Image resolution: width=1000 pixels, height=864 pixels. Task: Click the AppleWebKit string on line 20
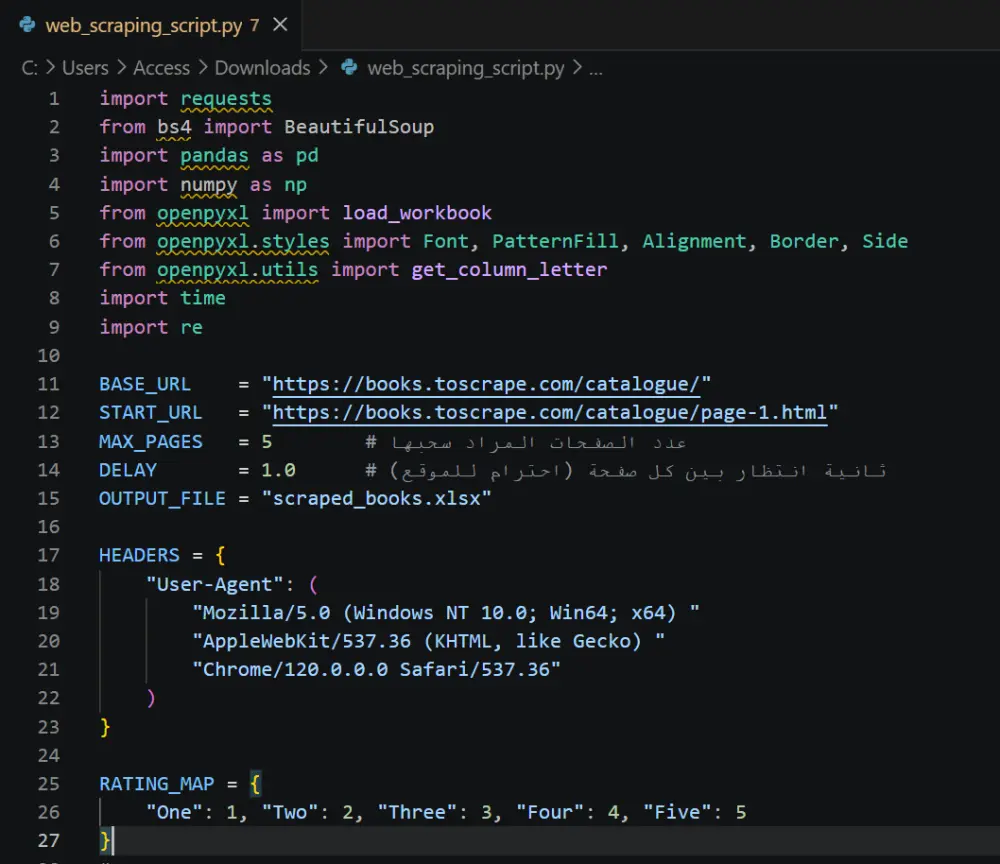[429, 641]
